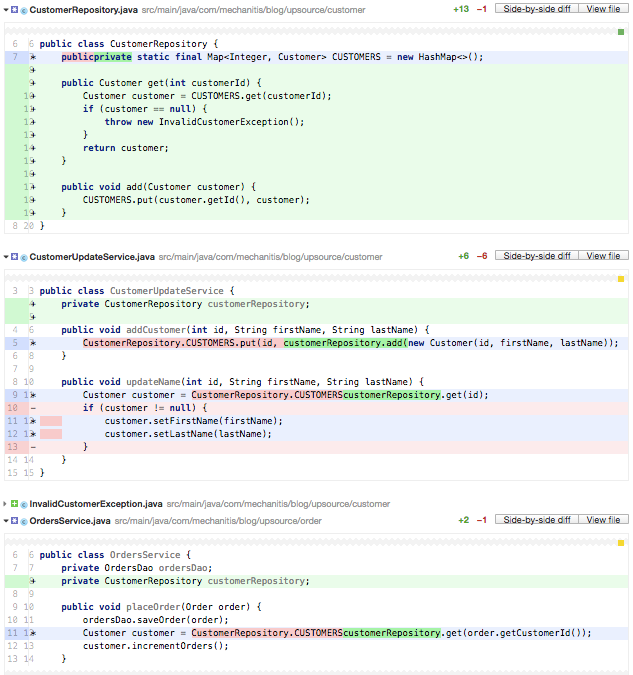The width and height of the screenshot is (633, 675).
Task: Collapse the CustomerUpdateService.java diff section
Action: click(6, 257)
